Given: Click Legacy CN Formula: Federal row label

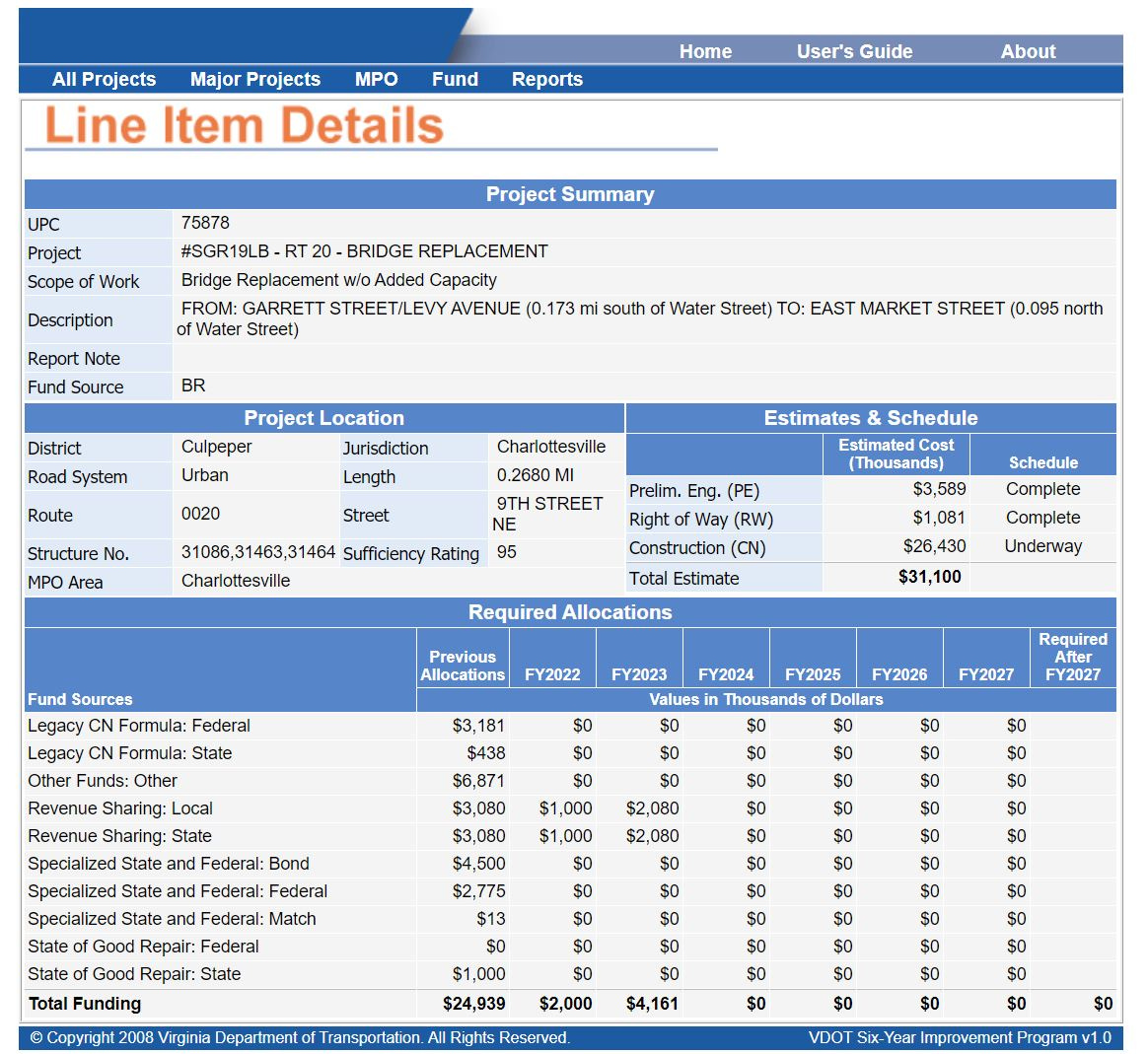Looking at the screenshot, I should (139, 726).
